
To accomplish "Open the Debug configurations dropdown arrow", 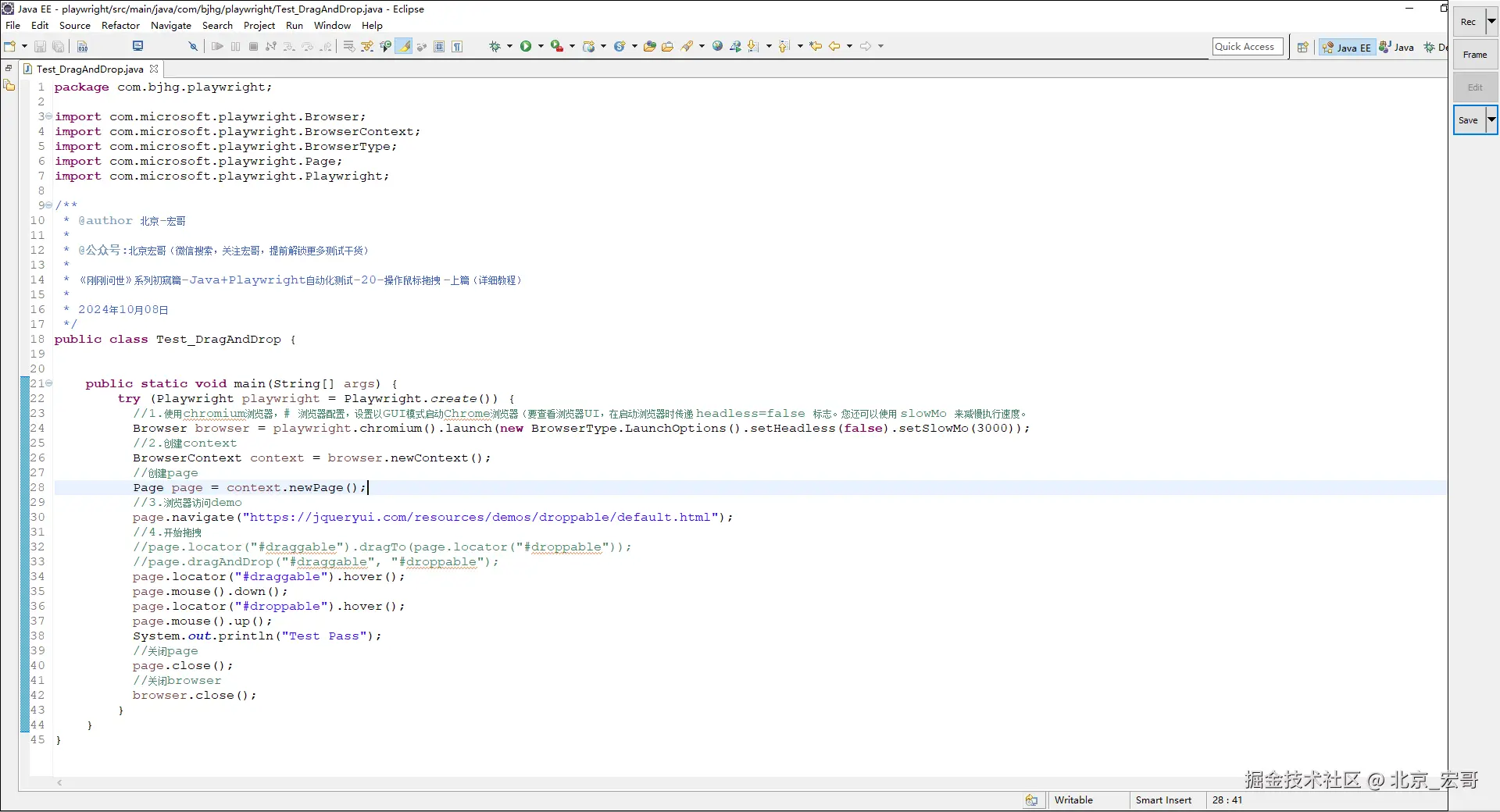I will pos(509,47).
